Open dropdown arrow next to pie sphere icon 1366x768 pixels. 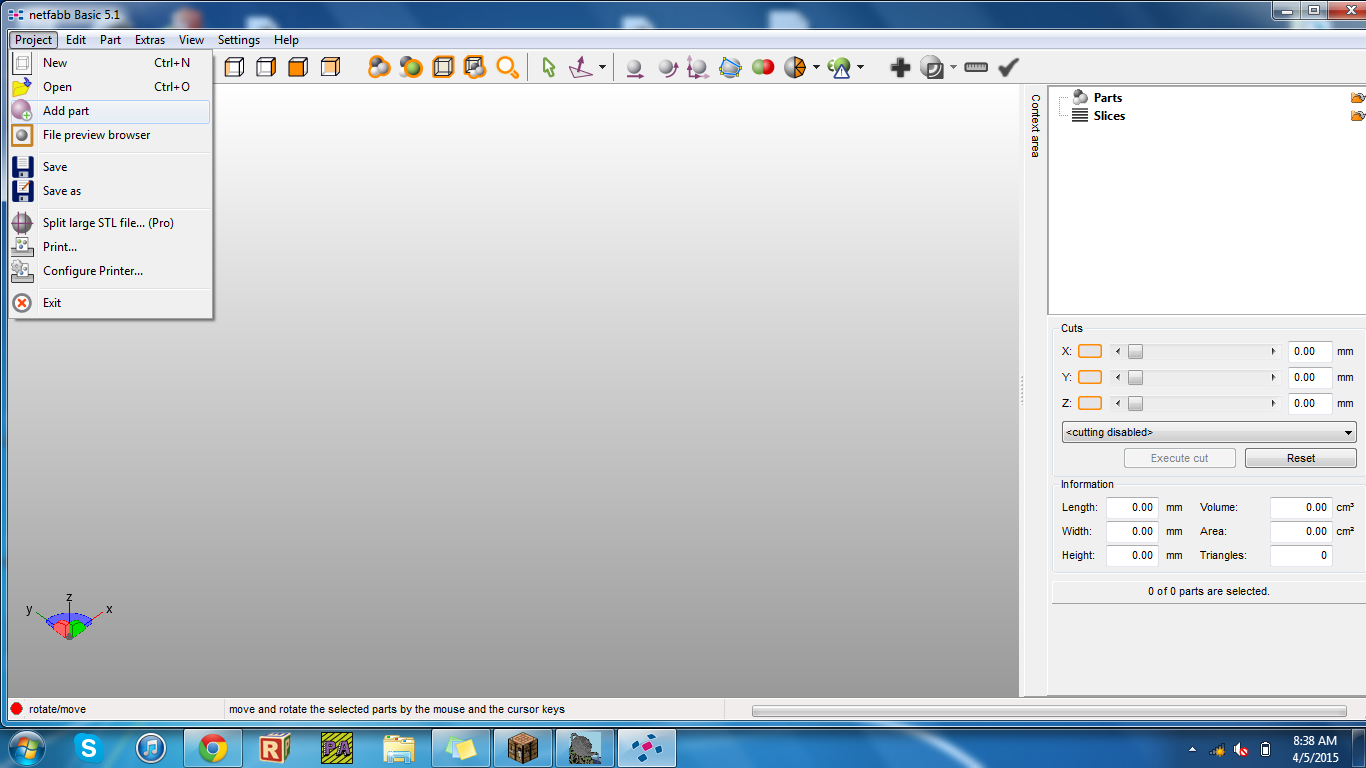[x=816, y=68]
